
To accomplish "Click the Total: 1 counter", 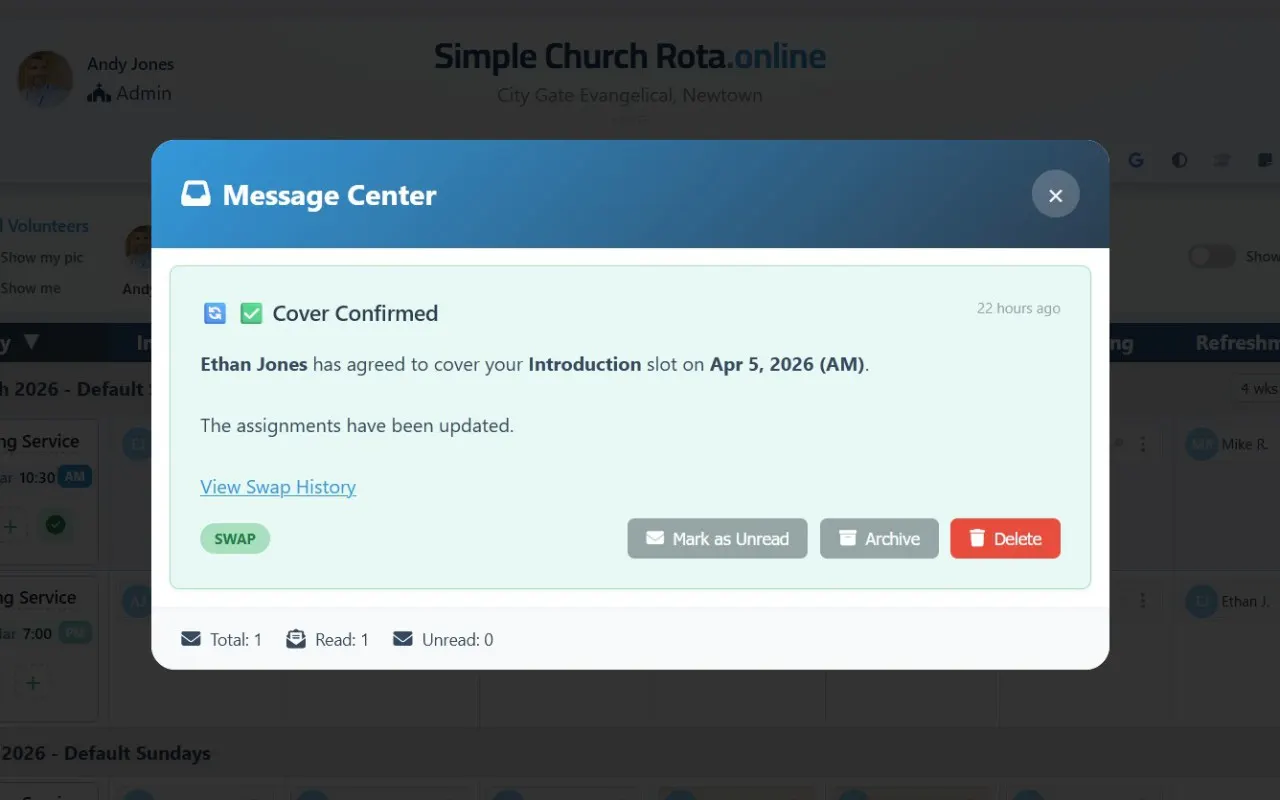I will [x=221, y=639].
